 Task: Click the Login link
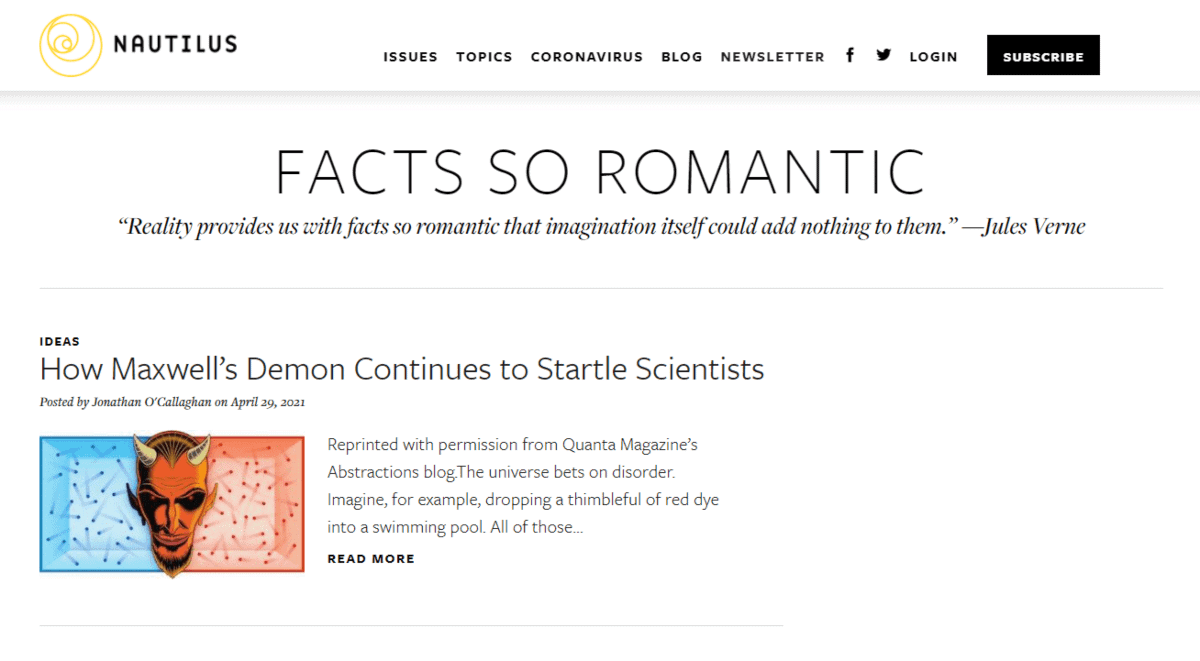pos(933,57)
